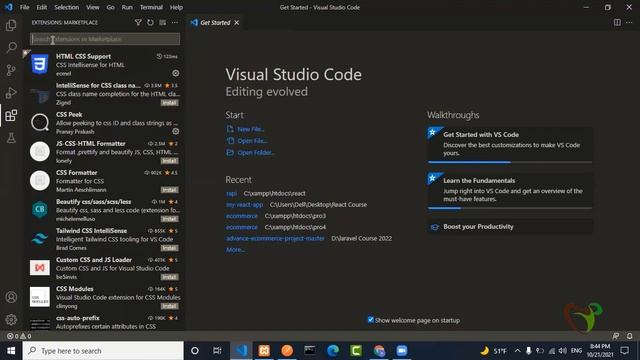Open the Testing flask icon

tap(11, 138)
